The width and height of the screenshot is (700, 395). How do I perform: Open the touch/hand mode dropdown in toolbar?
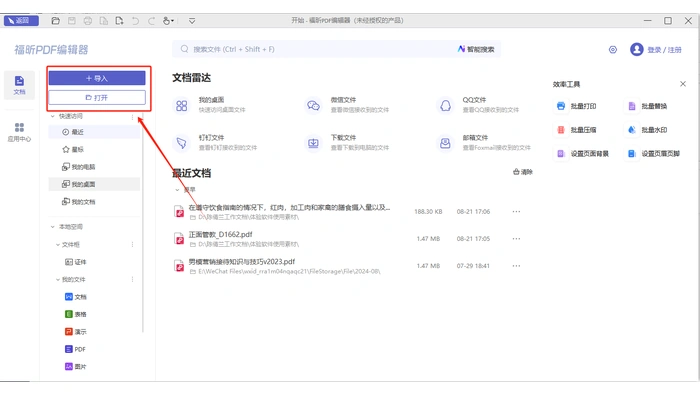tap(168, 21)
